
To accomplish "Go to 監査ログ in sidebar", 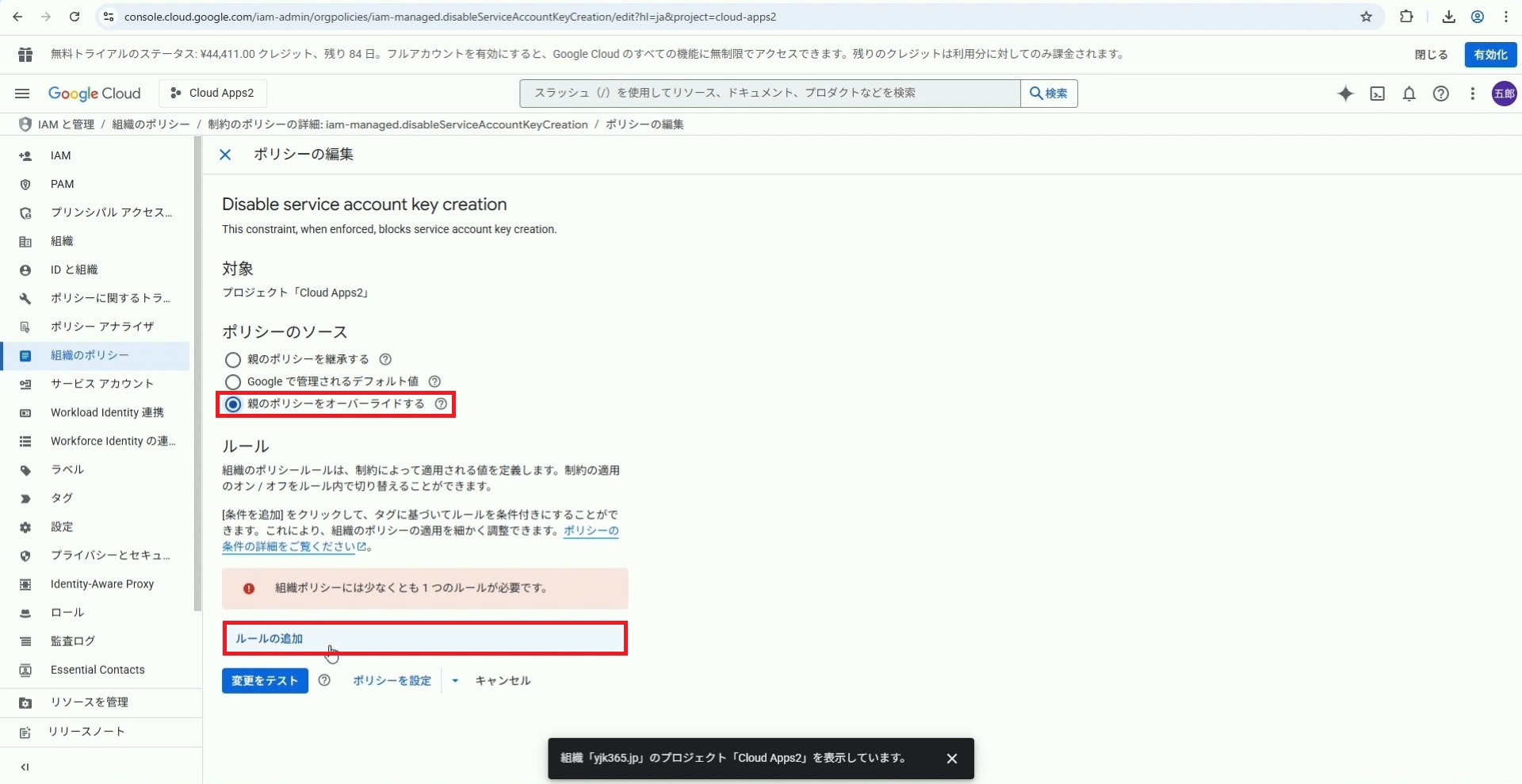I will 72,641.
